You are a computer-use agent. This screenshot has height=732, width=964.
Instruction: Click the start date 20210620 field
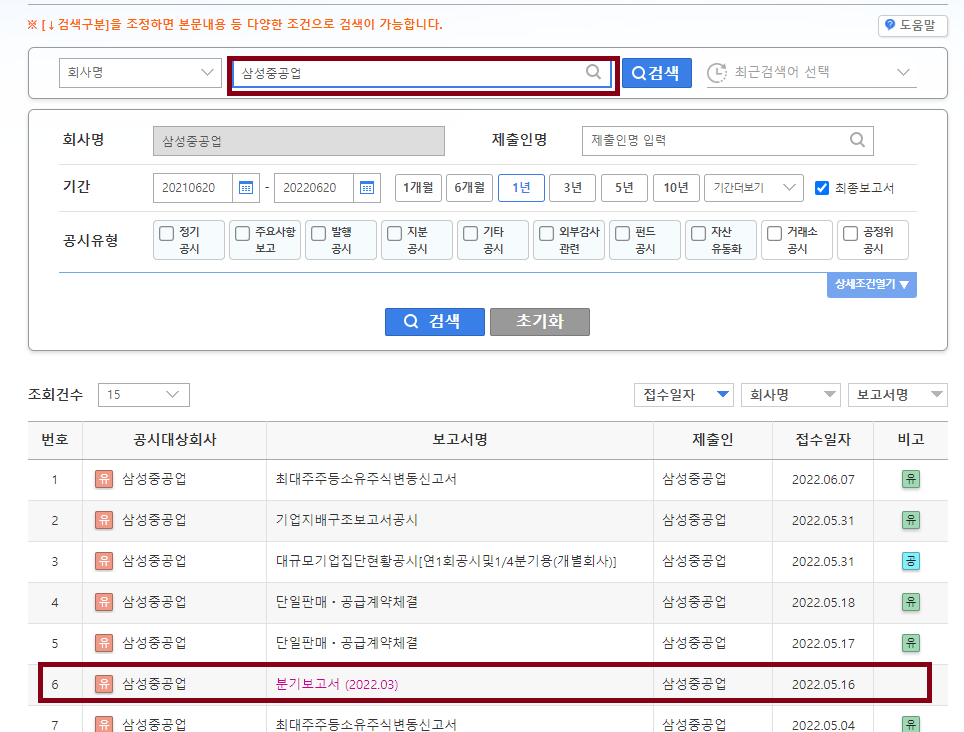click(193, 187)
